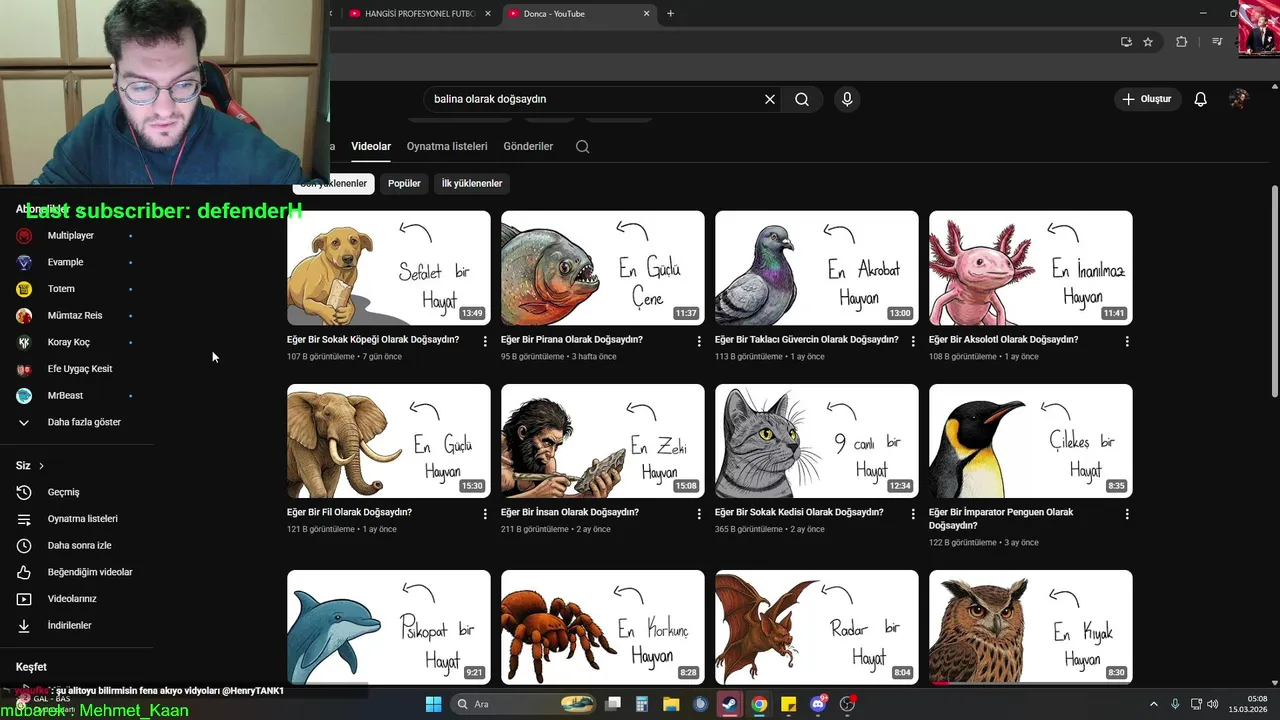Filter videos by Popüler
The width and height of the screenshot is (1280, 720).
click(x=404, y=183)
